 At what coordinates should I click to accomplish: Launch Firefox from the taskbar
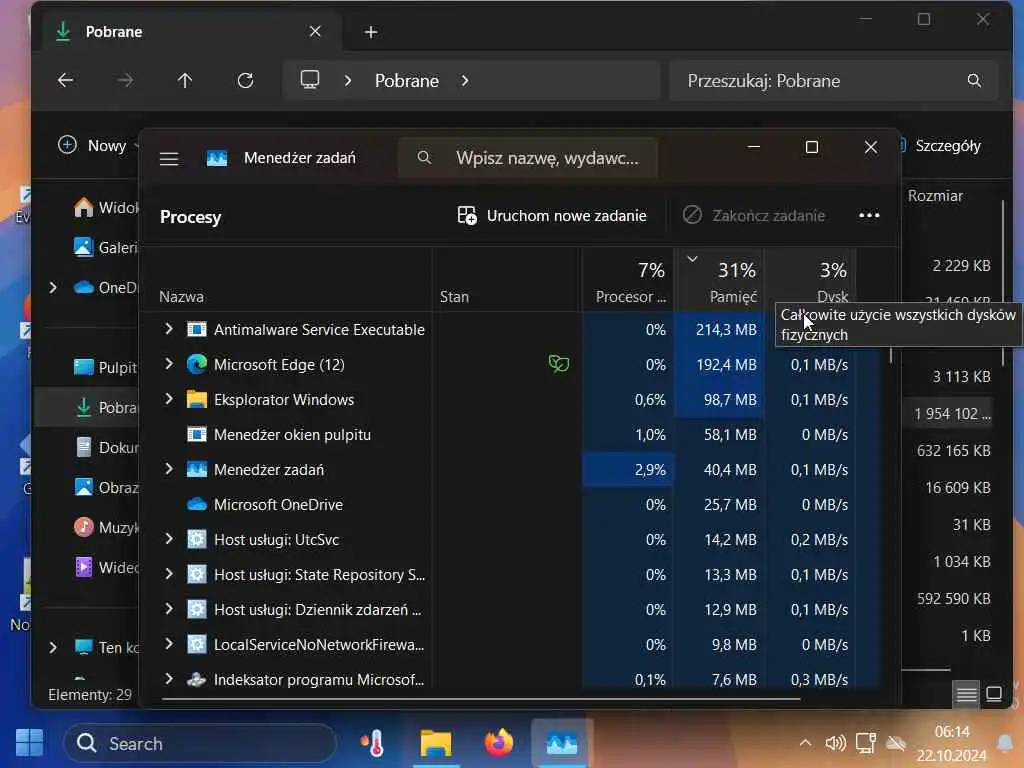498,743
